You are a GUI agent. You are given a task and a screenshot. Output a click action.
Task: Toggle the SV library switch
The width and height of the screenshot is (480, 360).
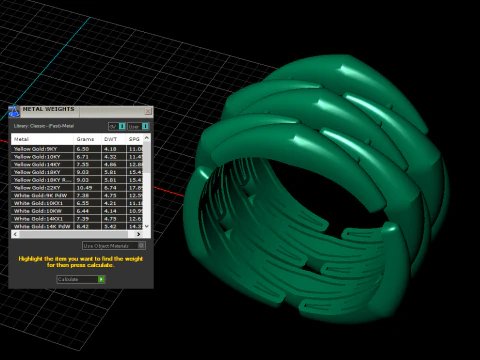pos(117,126)
